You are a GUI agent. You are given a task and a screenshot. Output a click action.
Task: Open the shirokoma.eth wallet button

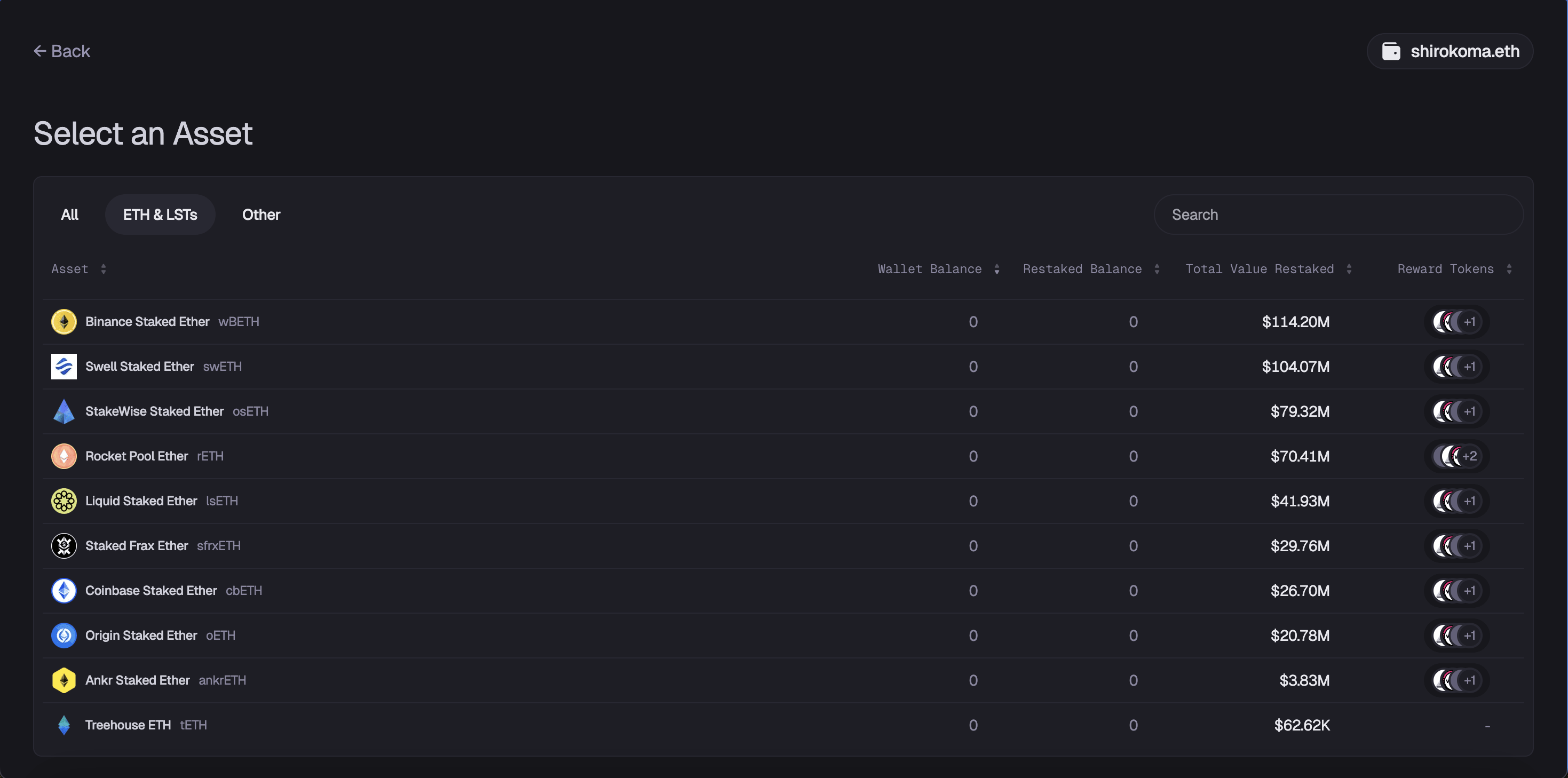tap(1450, 51)
